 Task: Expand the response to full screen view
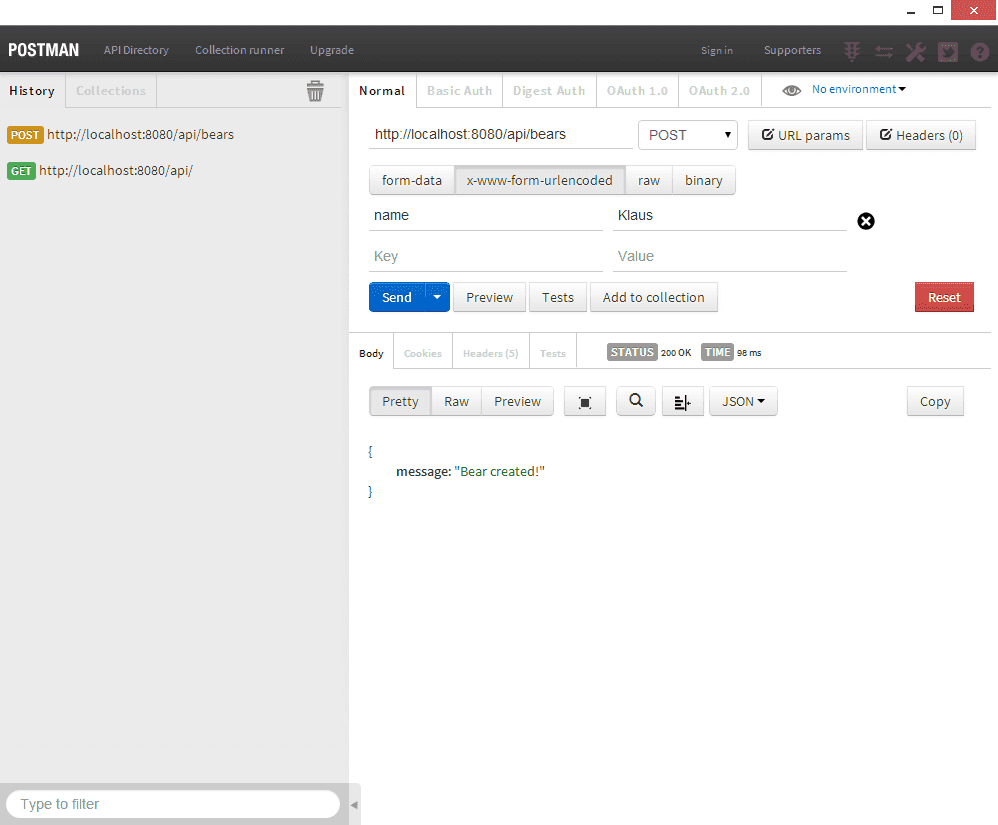[585, 401]
